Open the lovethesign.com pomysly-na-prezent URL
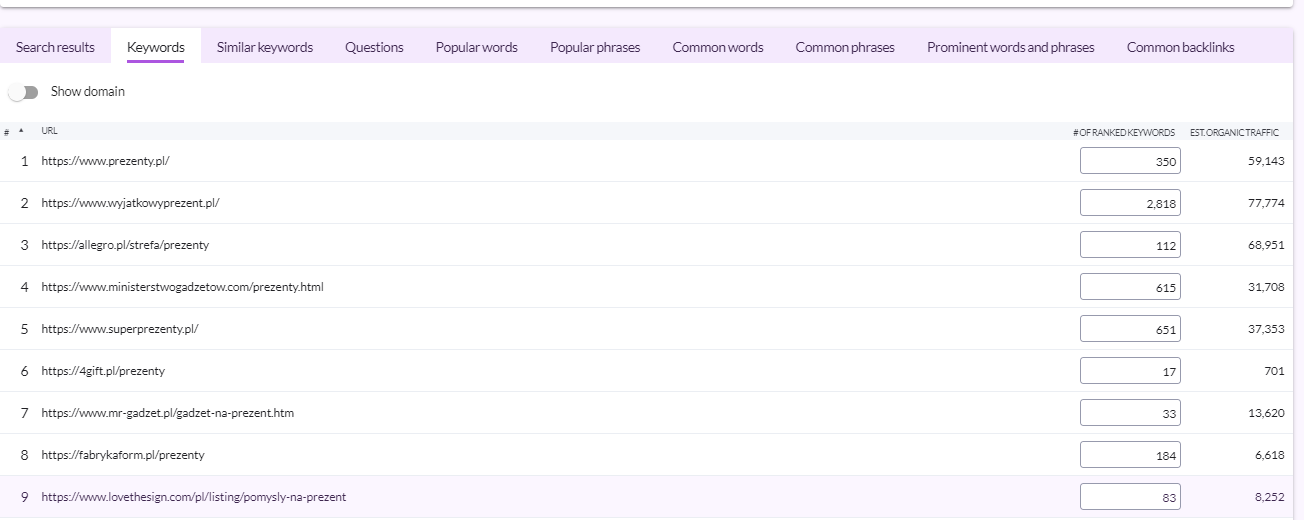 (x=194, y=497)
